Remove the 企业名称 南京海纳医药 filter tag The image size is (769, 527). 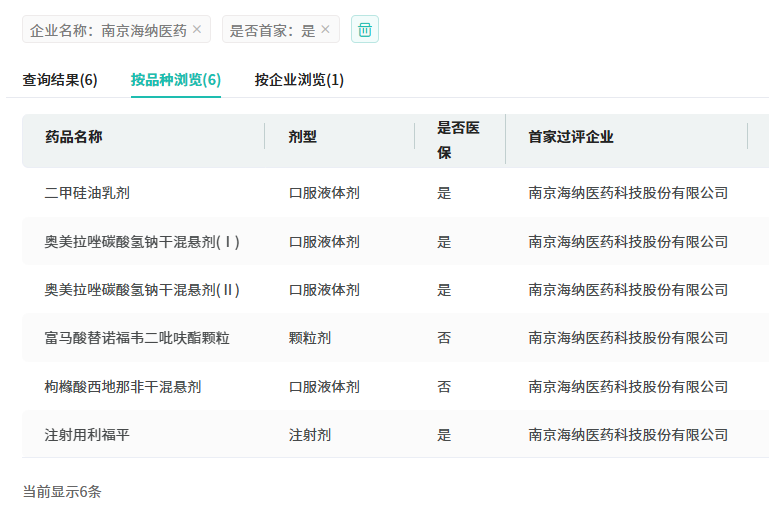(197, 30)
